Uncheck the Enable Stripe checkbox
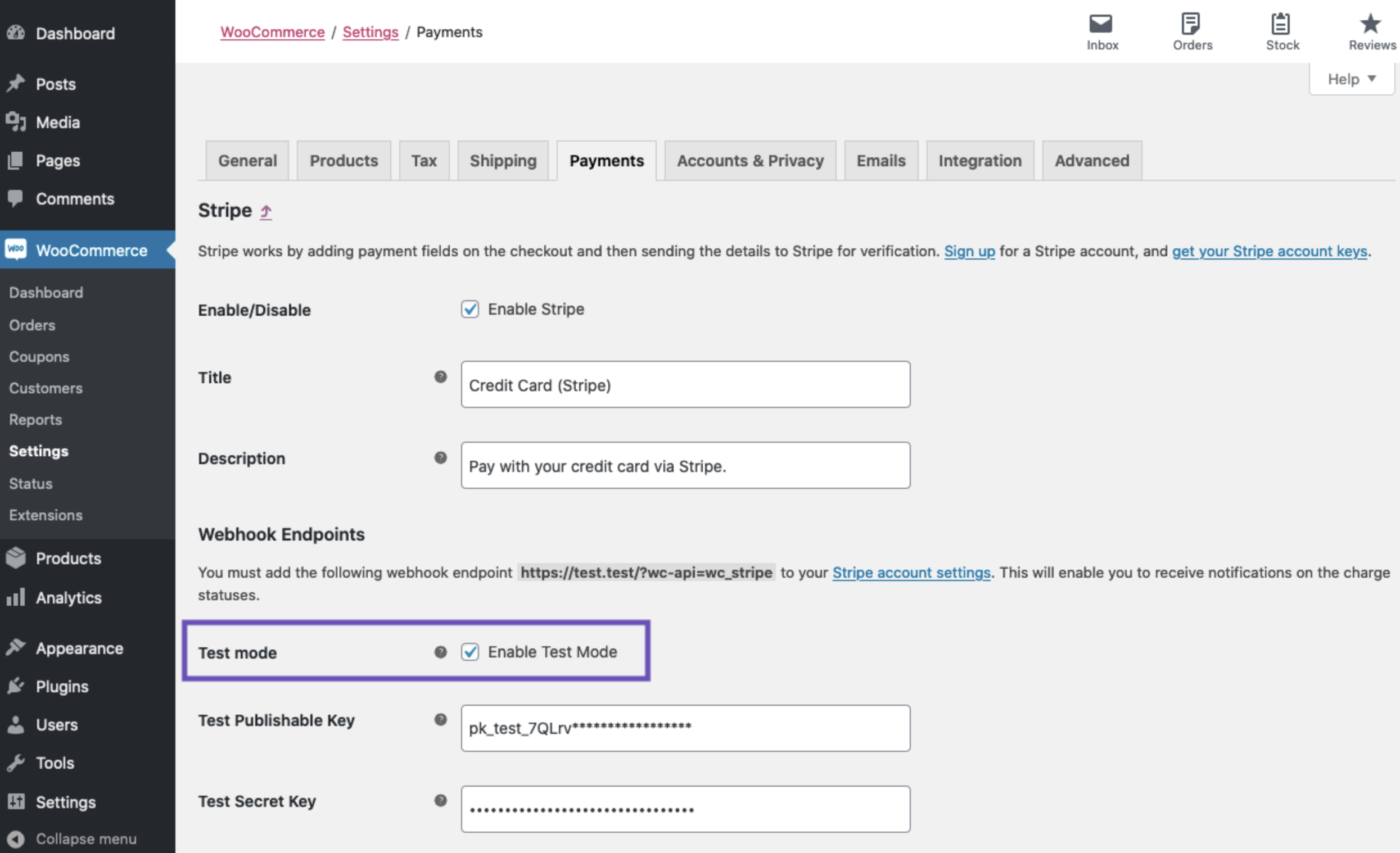1400x853 pixels. pos(470,310)
